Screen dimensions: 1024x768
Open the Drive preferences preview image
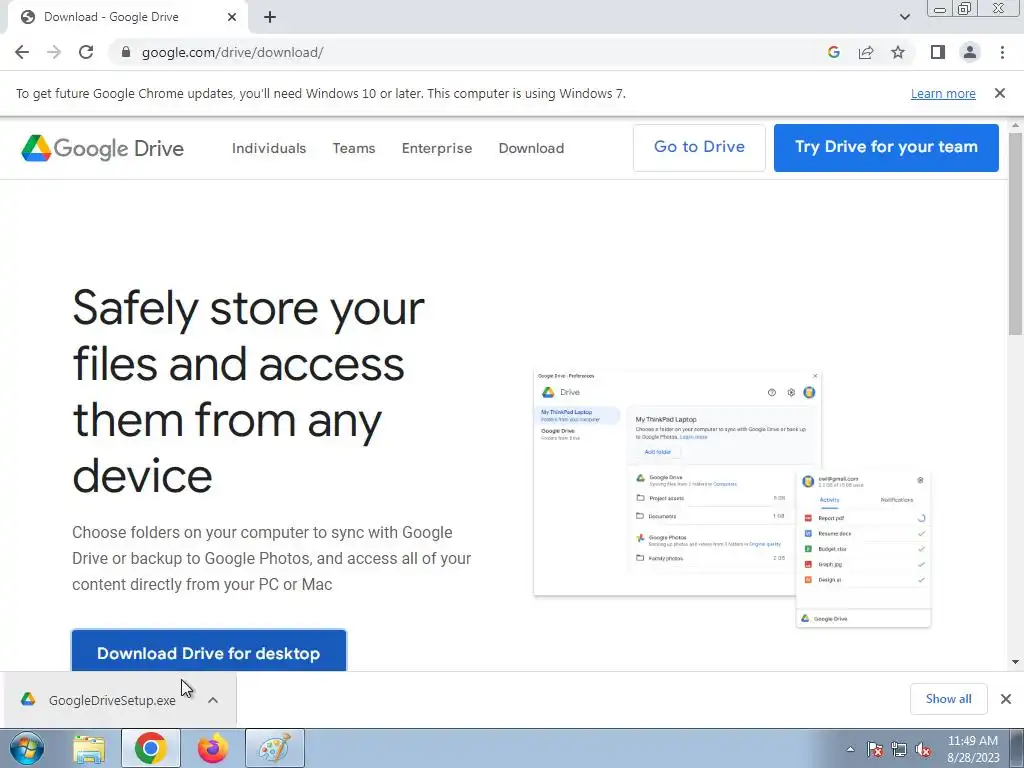click(732, 500)
